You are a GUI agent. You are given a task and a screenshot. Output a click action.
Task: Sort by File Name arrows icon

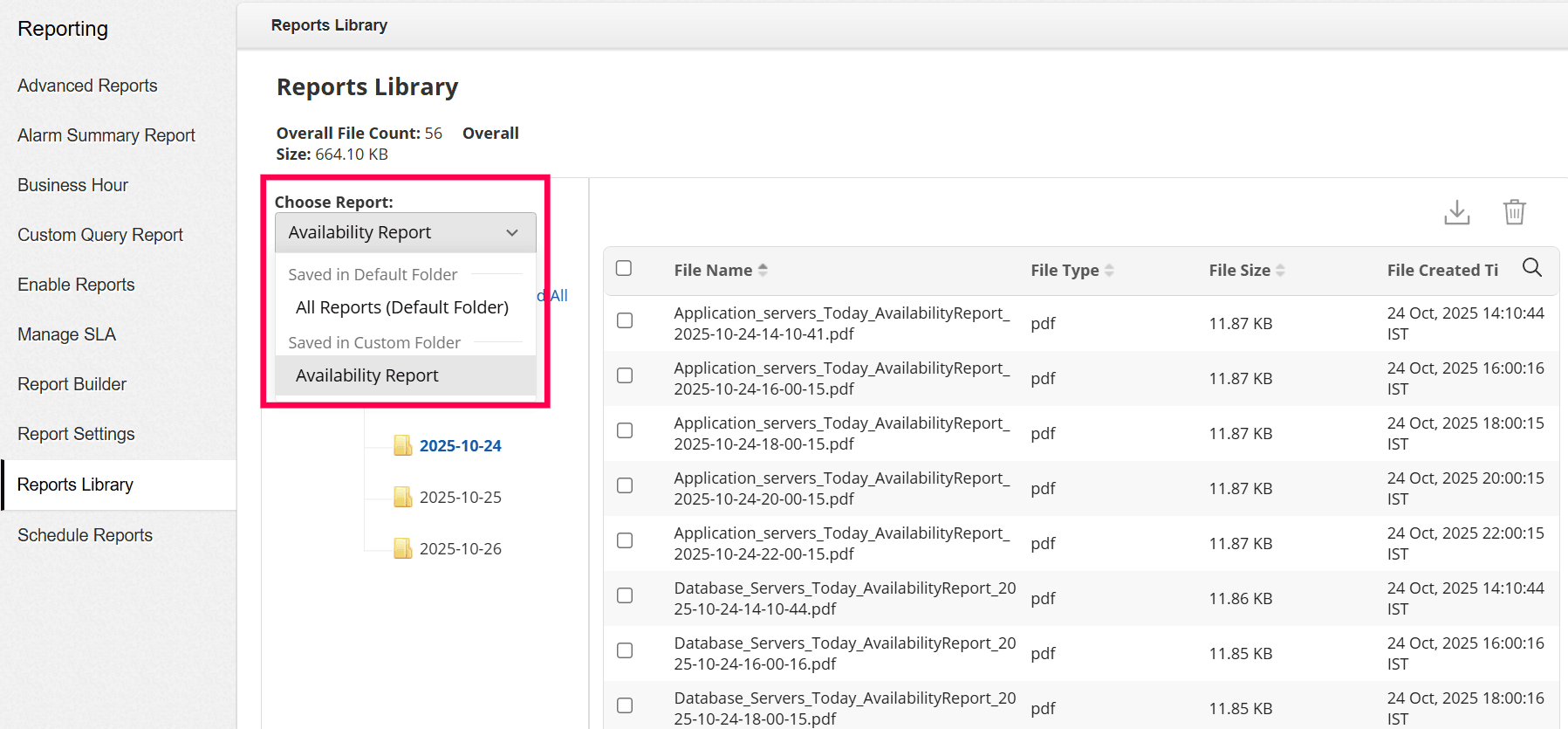763,271
